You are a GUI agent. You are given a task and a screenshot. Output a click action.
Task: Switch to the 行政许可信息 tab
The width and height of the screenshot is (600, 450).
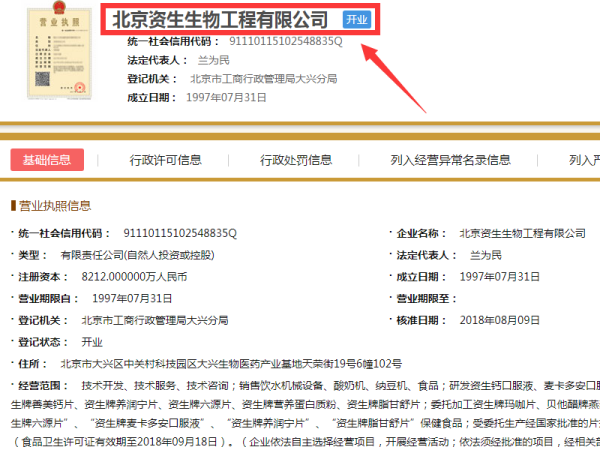(165, 160)
